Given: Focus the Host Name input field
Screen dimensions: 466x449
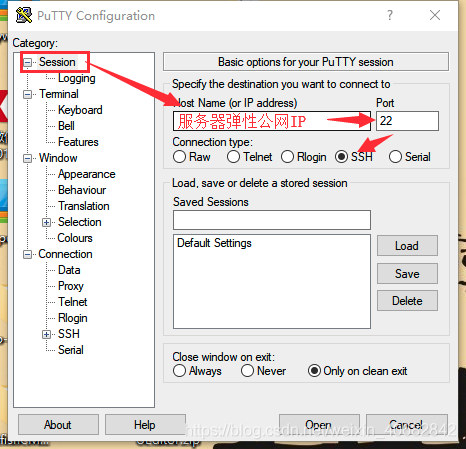Looking at the screenshot, I should 272,121.
